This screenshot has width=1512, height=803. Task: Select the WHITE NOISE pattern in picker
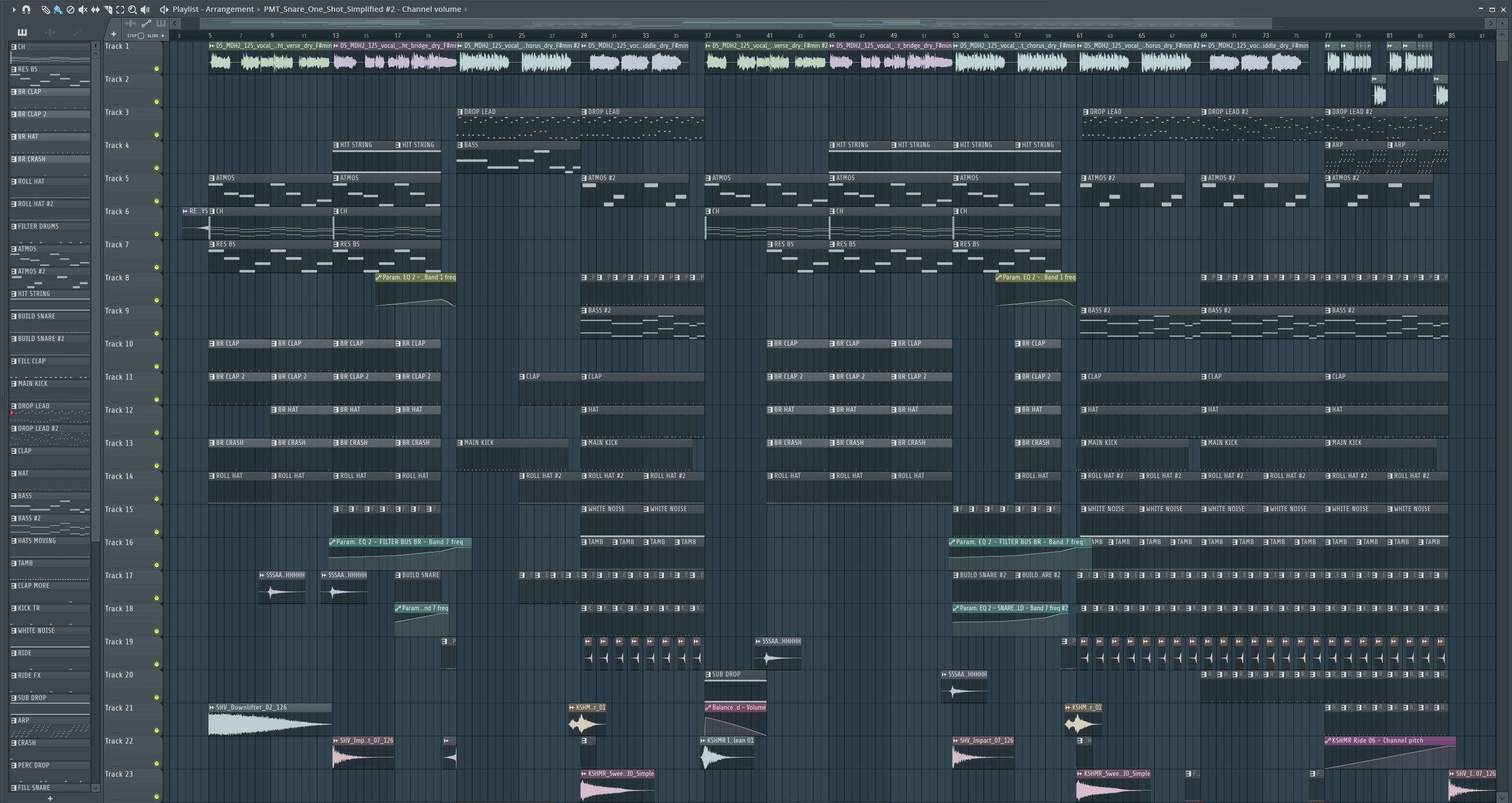(x=50, y=636)
